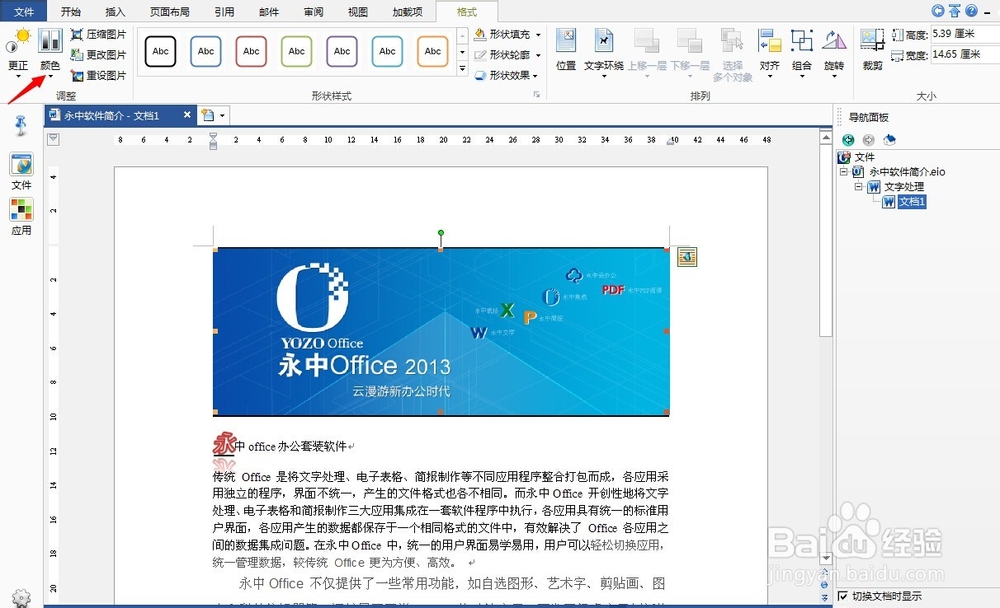Open the new document button dropdown arrow
The image size is (1000, 608).
tap(223, 115)
